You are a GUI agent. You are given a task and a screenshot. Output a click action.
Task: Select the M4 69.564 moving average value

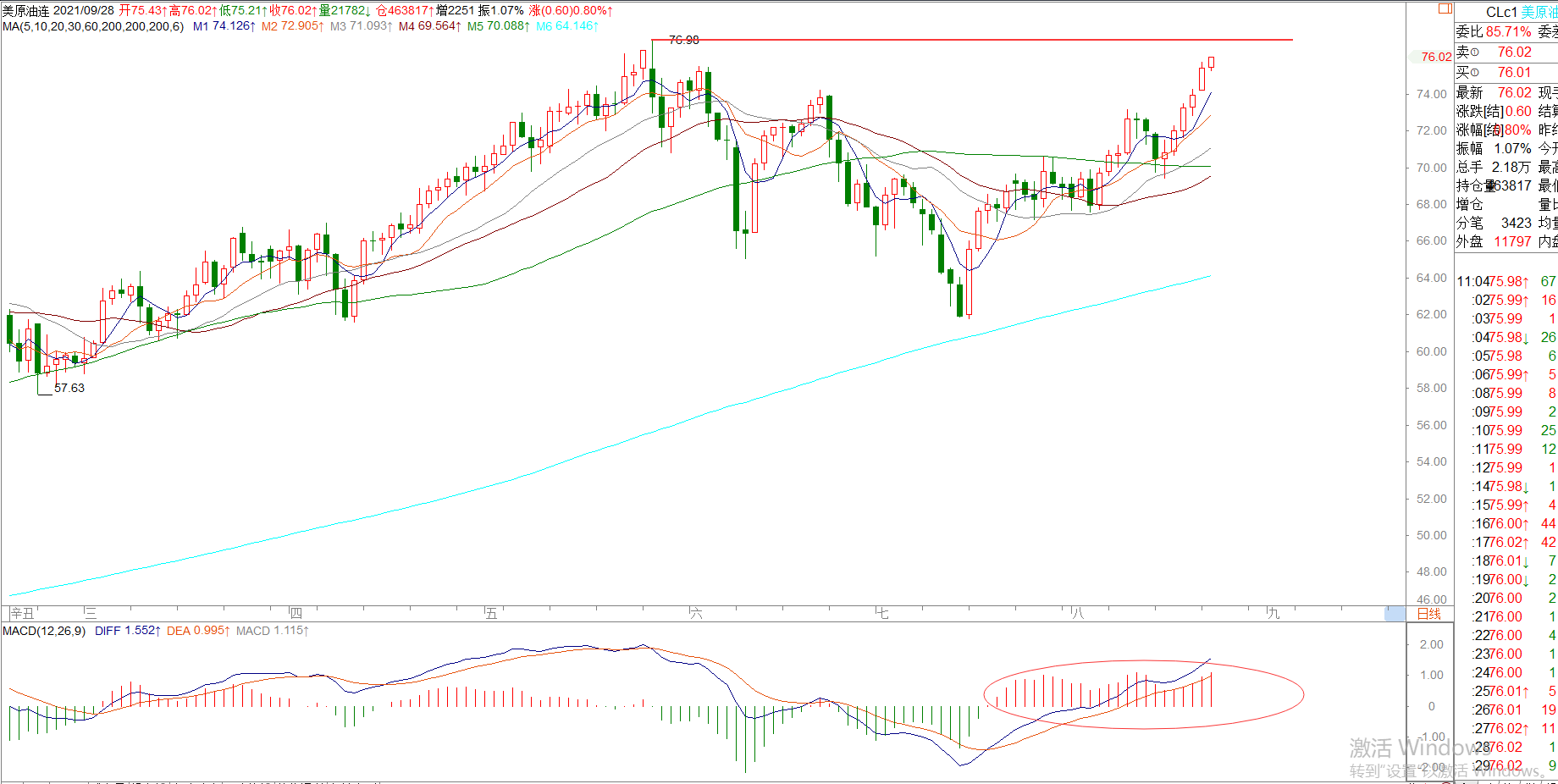430,26
